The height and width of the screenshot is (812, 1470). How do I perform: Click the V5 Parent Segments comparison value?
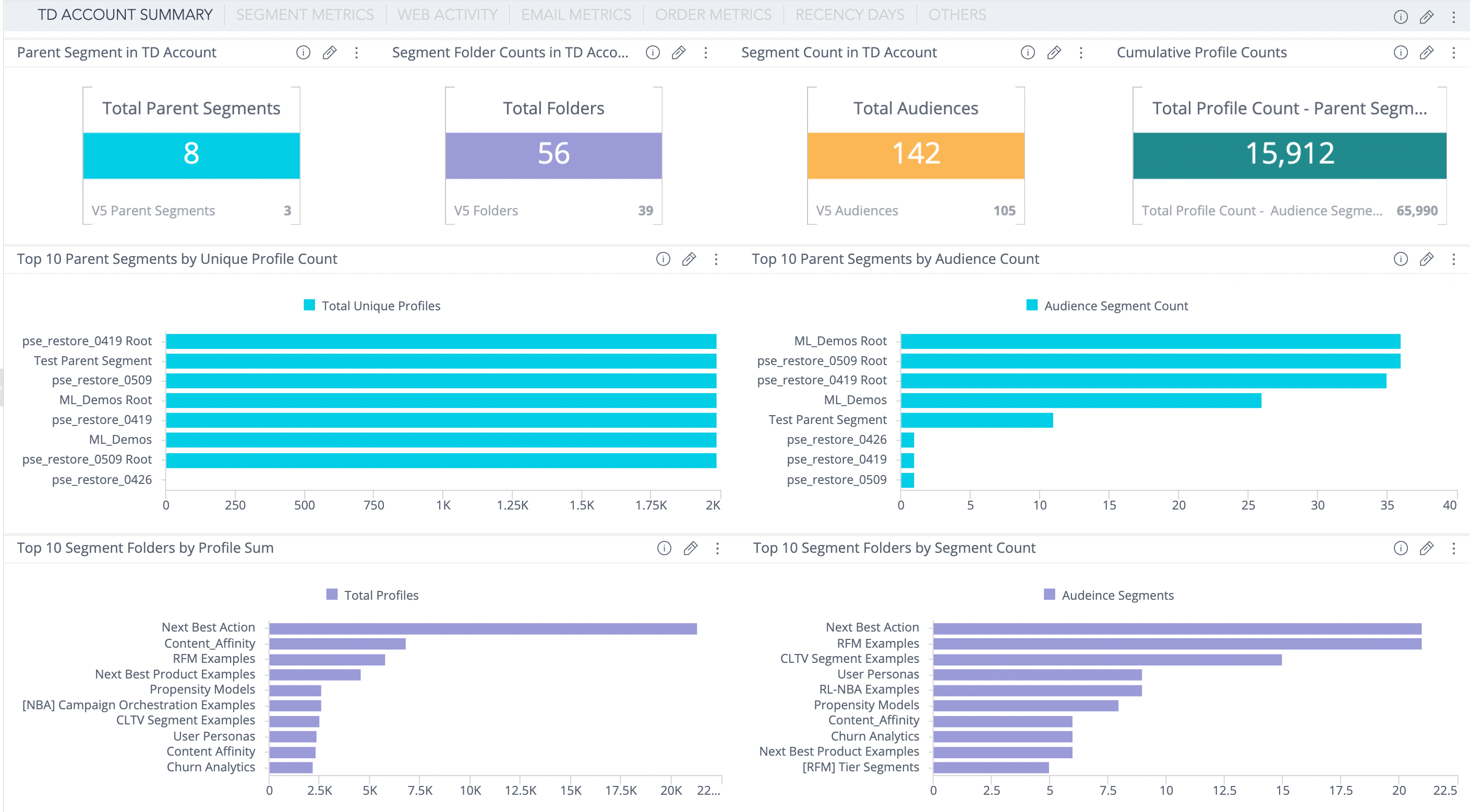[x=286, y=211]
